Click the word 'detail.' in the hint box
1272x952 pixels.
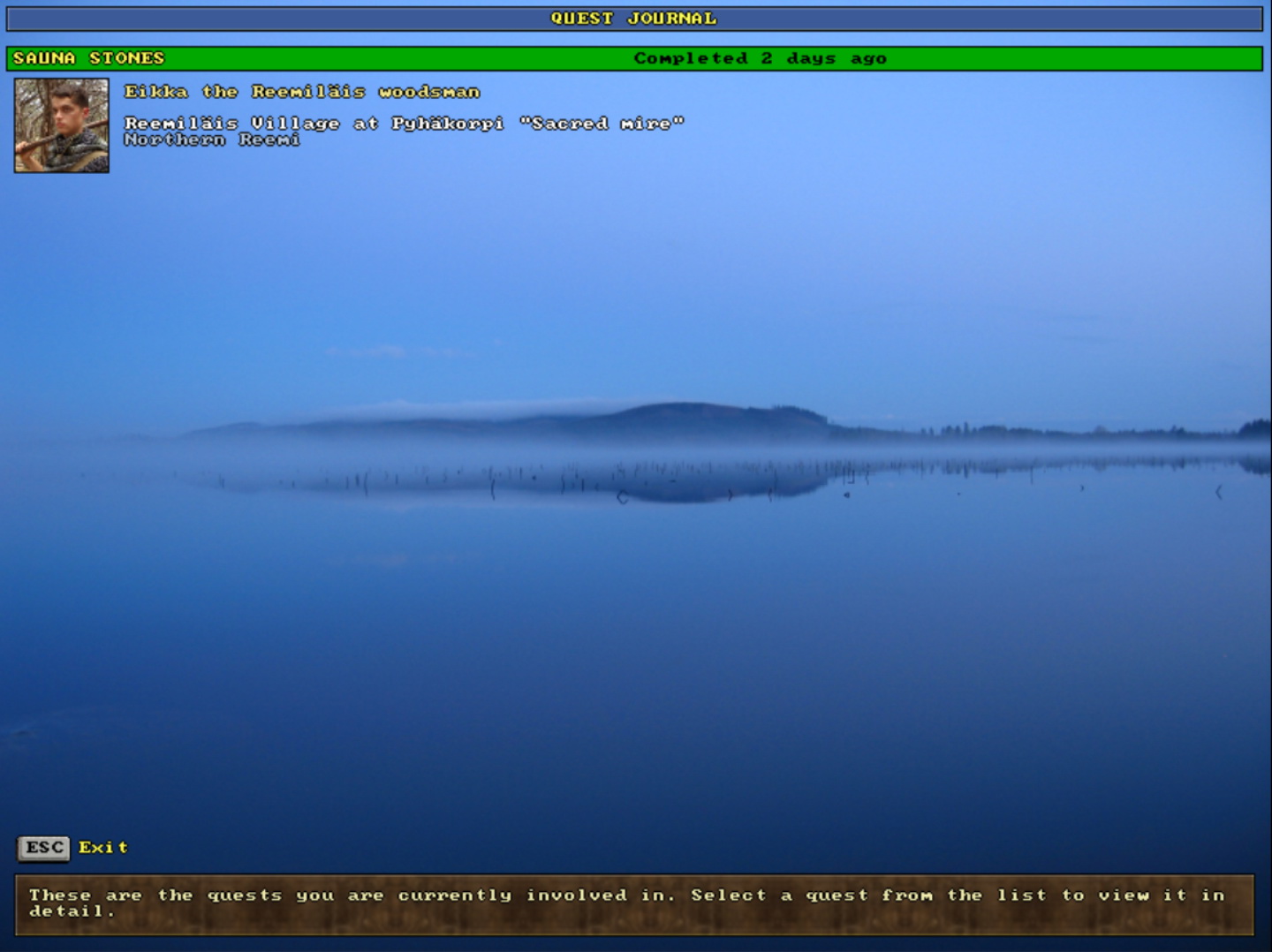point(72,911)
